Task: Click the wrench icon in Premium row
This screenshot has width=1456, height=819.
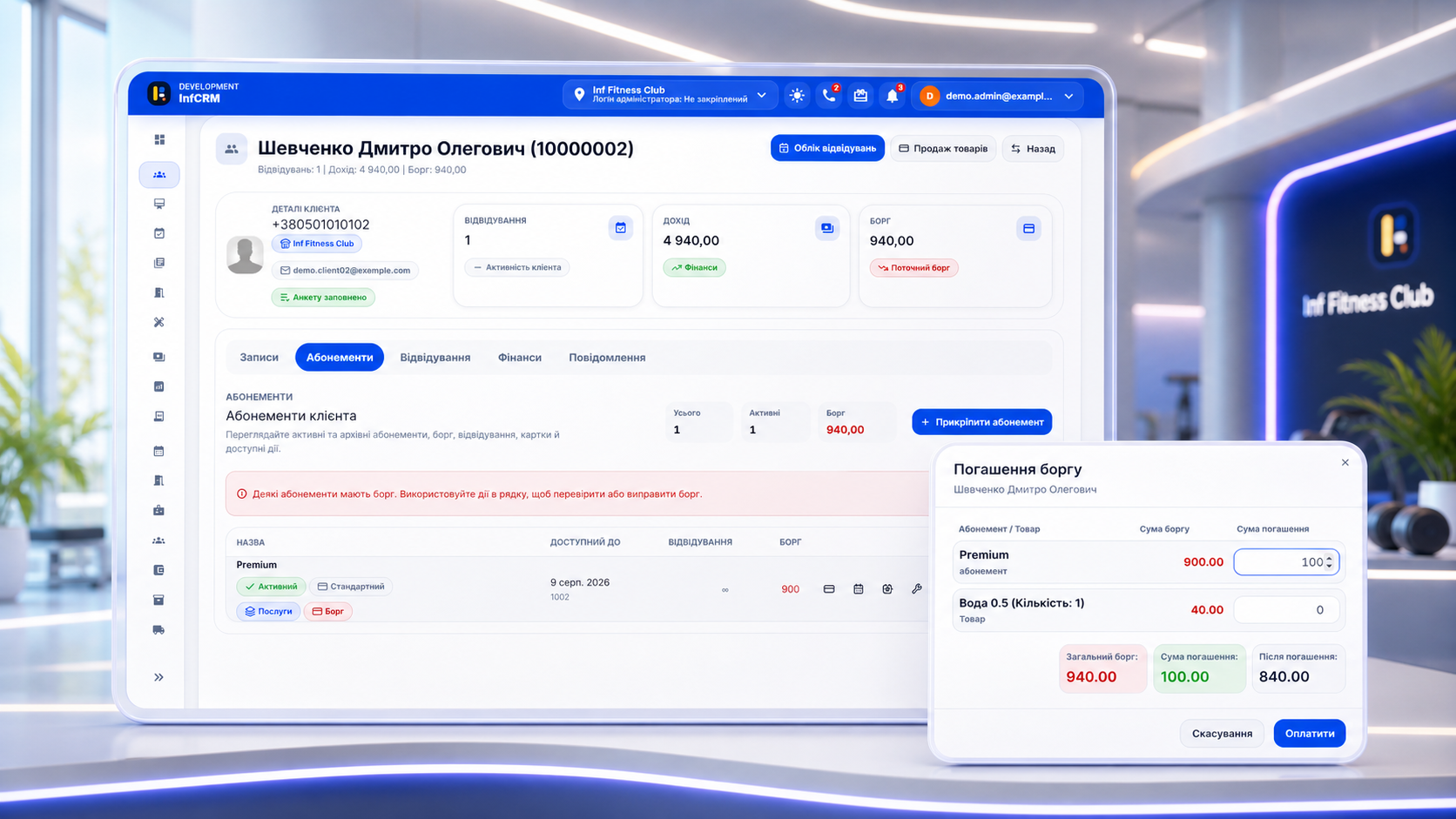Action: [x=917, y=589]
